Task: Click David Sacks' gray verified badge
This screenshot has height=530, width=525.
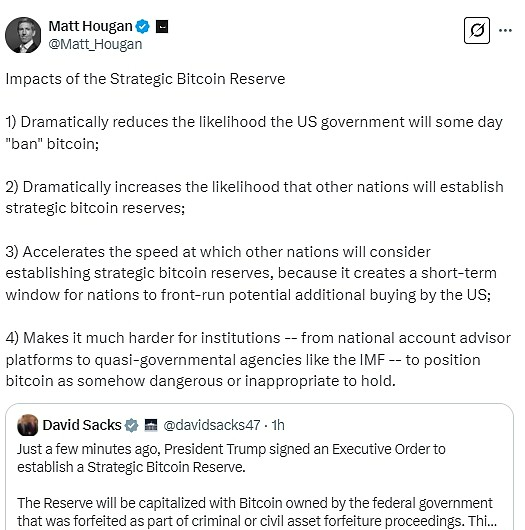Action: pyautogui.click(x=131, y=425)
